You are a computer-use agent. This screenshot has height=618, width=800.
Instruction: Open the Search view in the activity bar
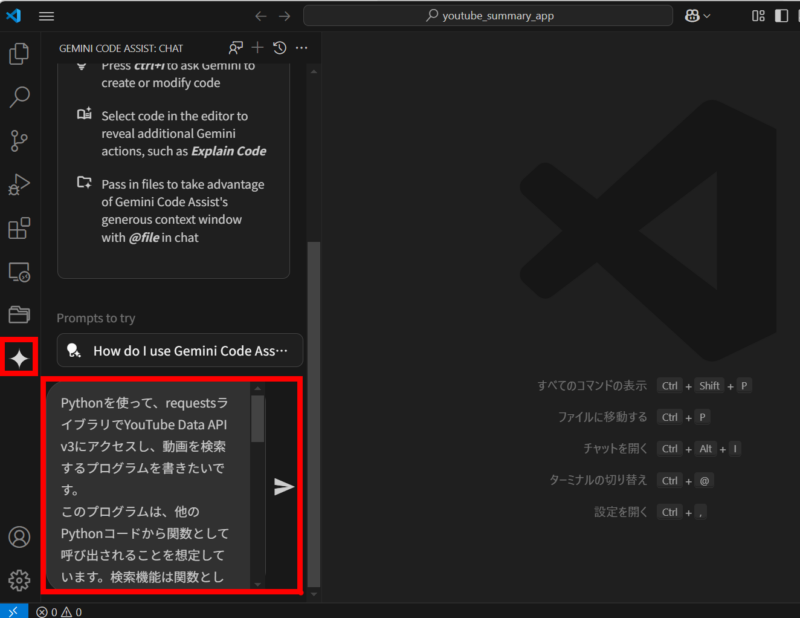pos(19,97)
